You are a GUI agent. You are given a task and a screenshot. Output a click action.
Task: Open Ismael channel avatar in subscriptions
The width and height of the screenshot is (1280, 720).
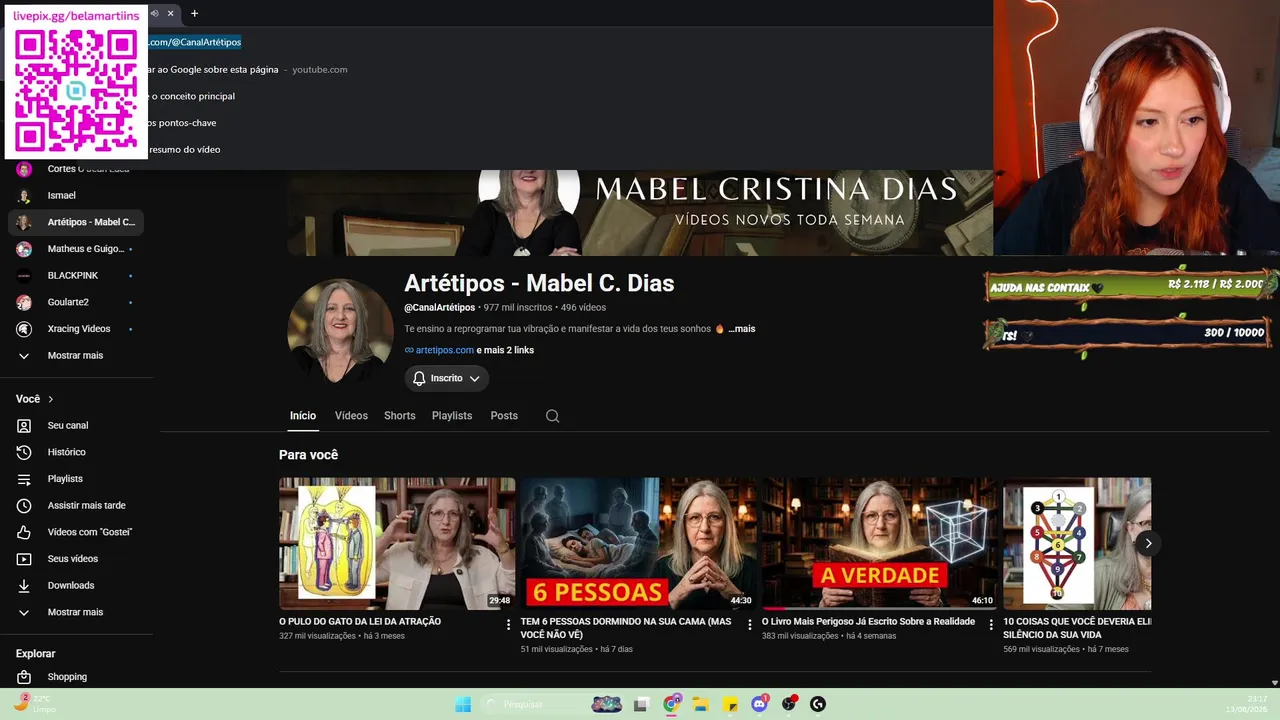pyautogui.click(x=24, y=195)
